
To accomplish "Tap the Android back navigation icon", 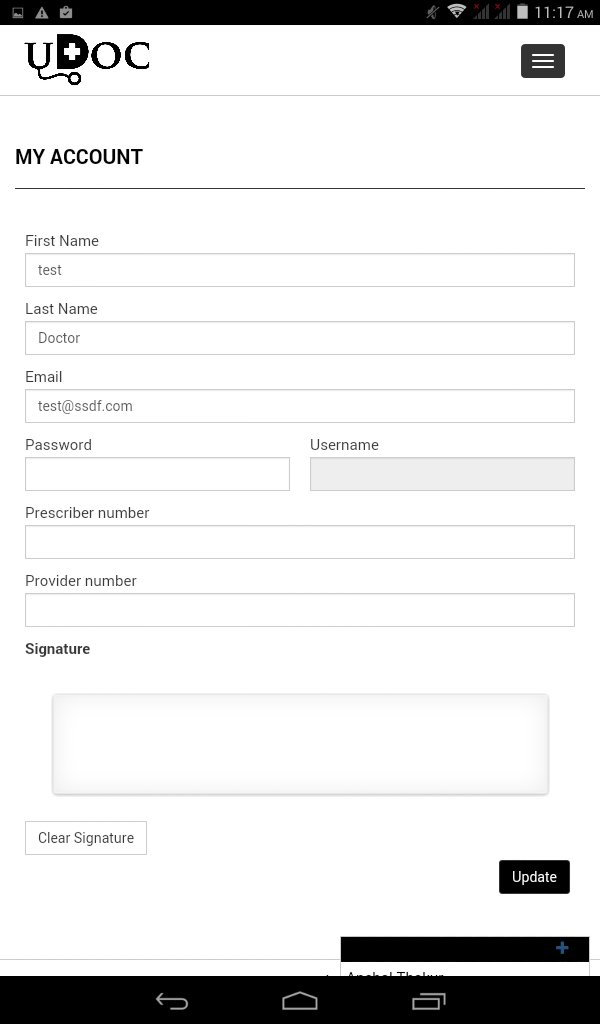I will pyautogui.click(x=172, y=1000).
